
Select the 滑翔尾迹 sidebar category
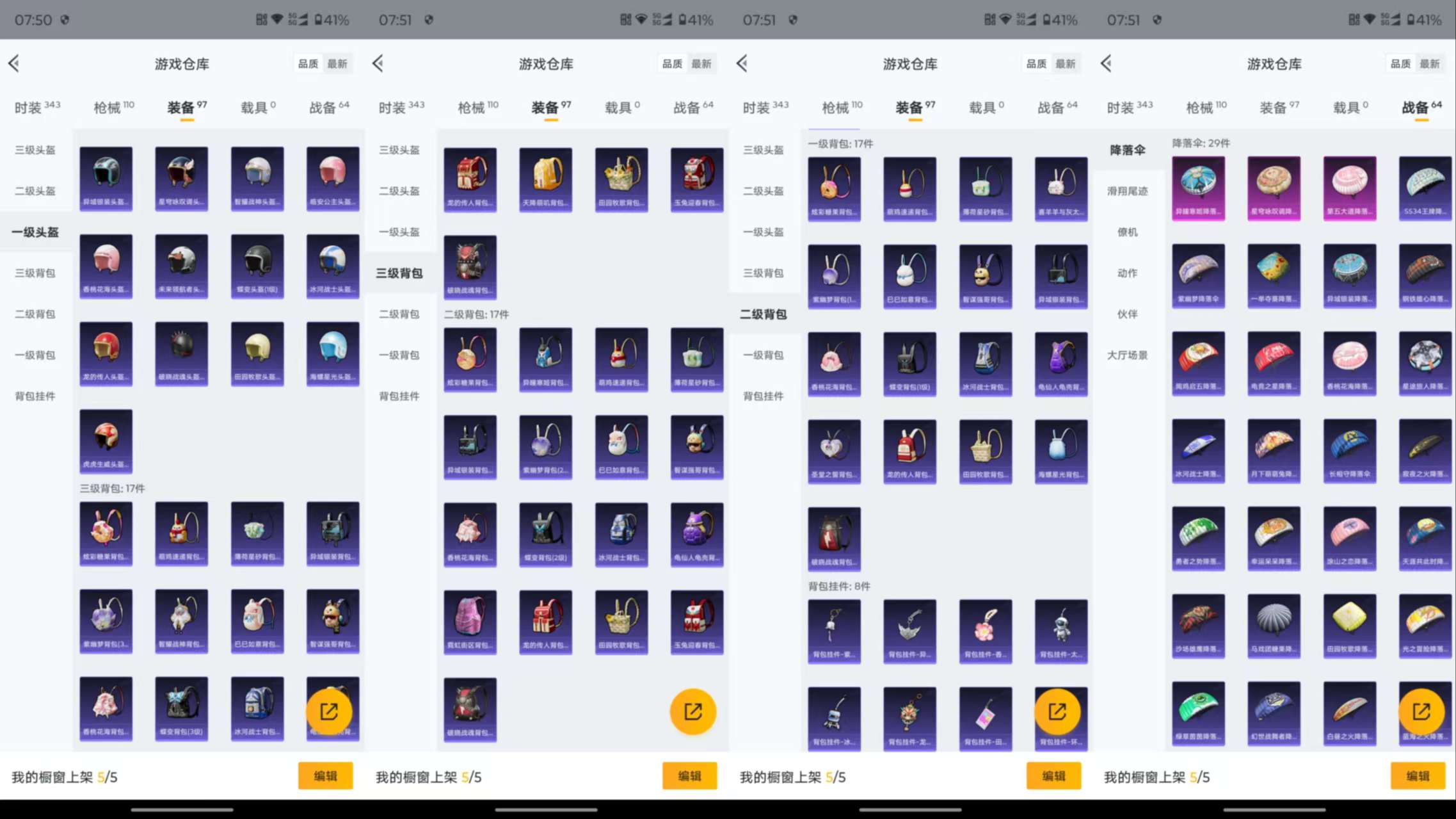[1128, 191]
